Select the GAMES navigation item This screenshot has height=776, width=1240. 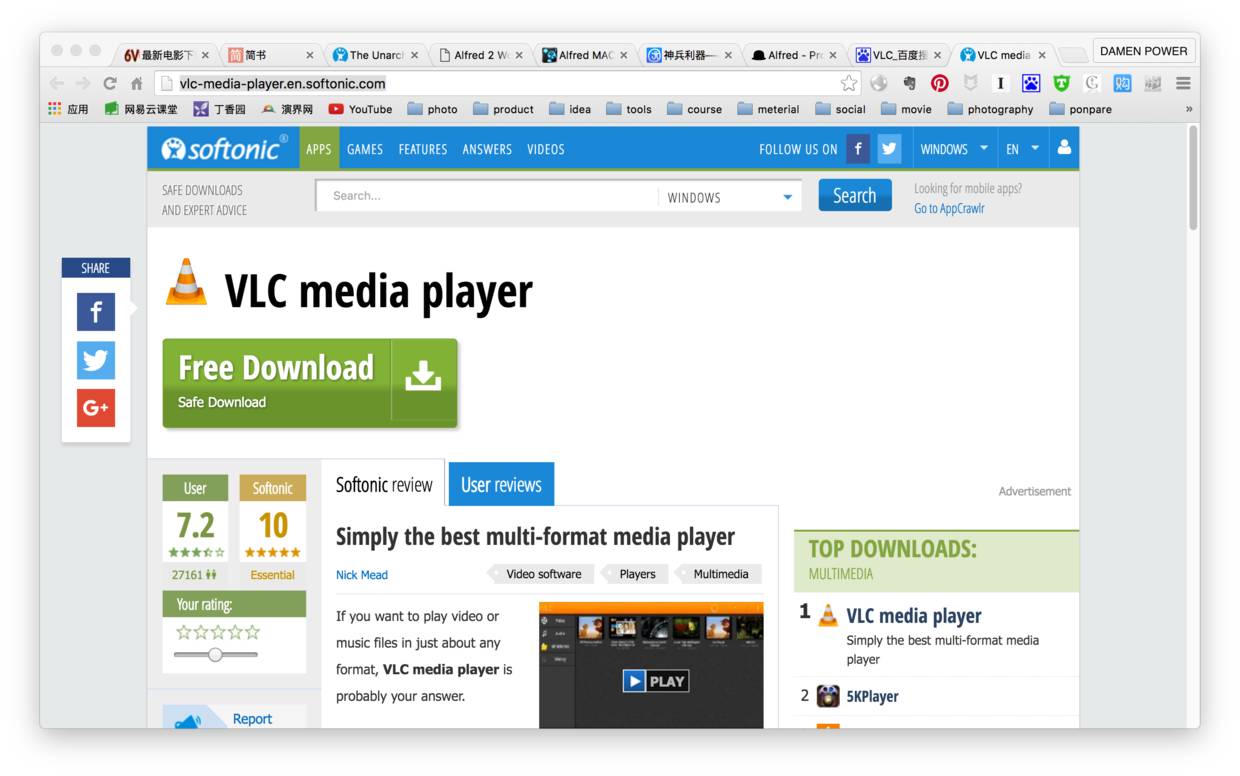click(365, 149)
